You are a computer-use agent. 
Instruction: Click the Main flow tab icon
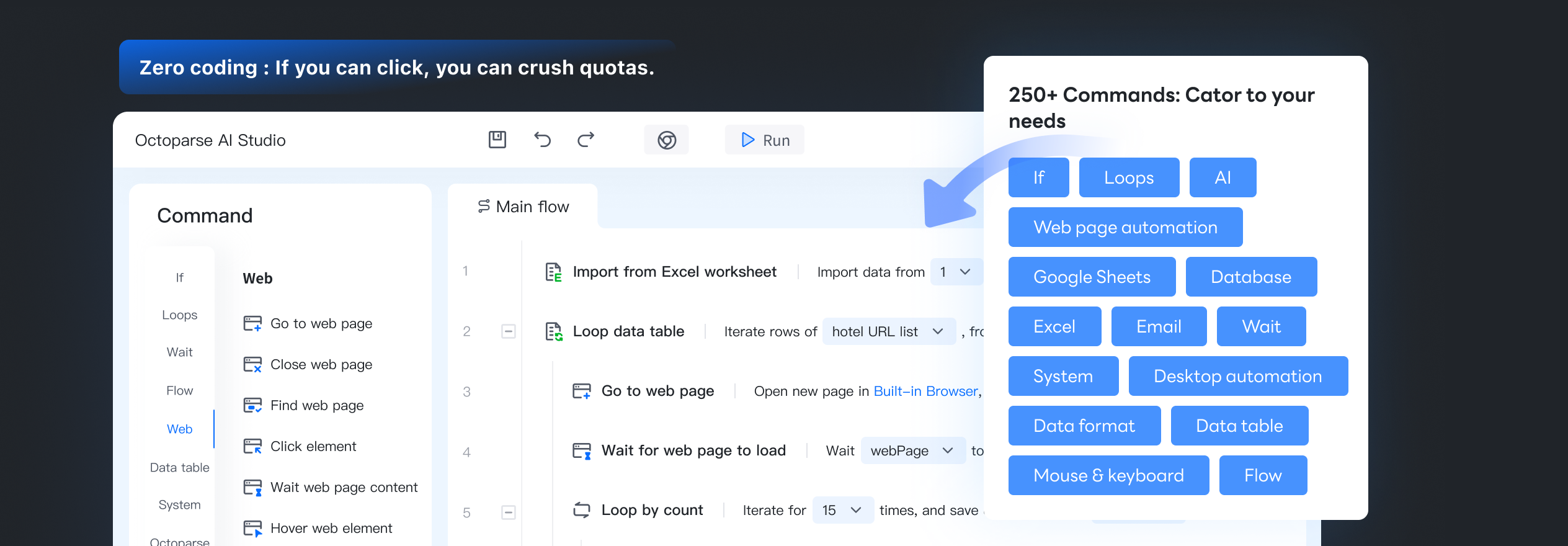pyautogui.click(x=484, y=206)
